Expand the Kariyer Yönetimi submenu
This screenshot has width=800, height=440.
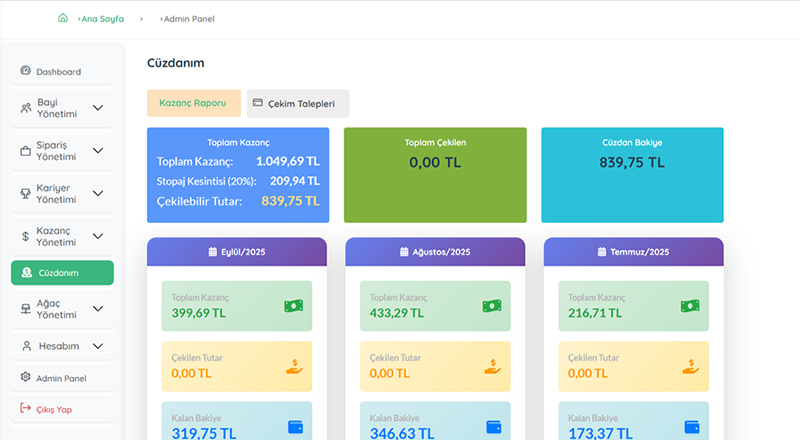[x=97, y=194]
